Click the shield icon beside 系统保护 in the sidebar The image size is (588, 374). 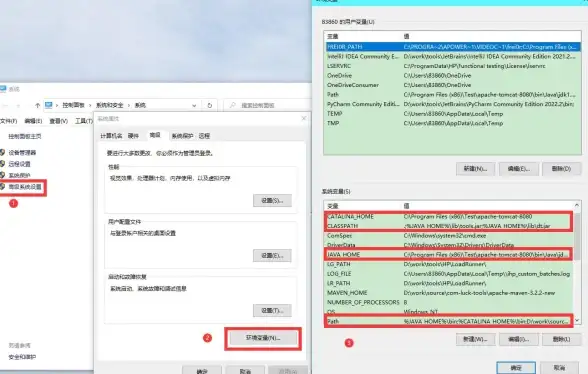point(3,175)
